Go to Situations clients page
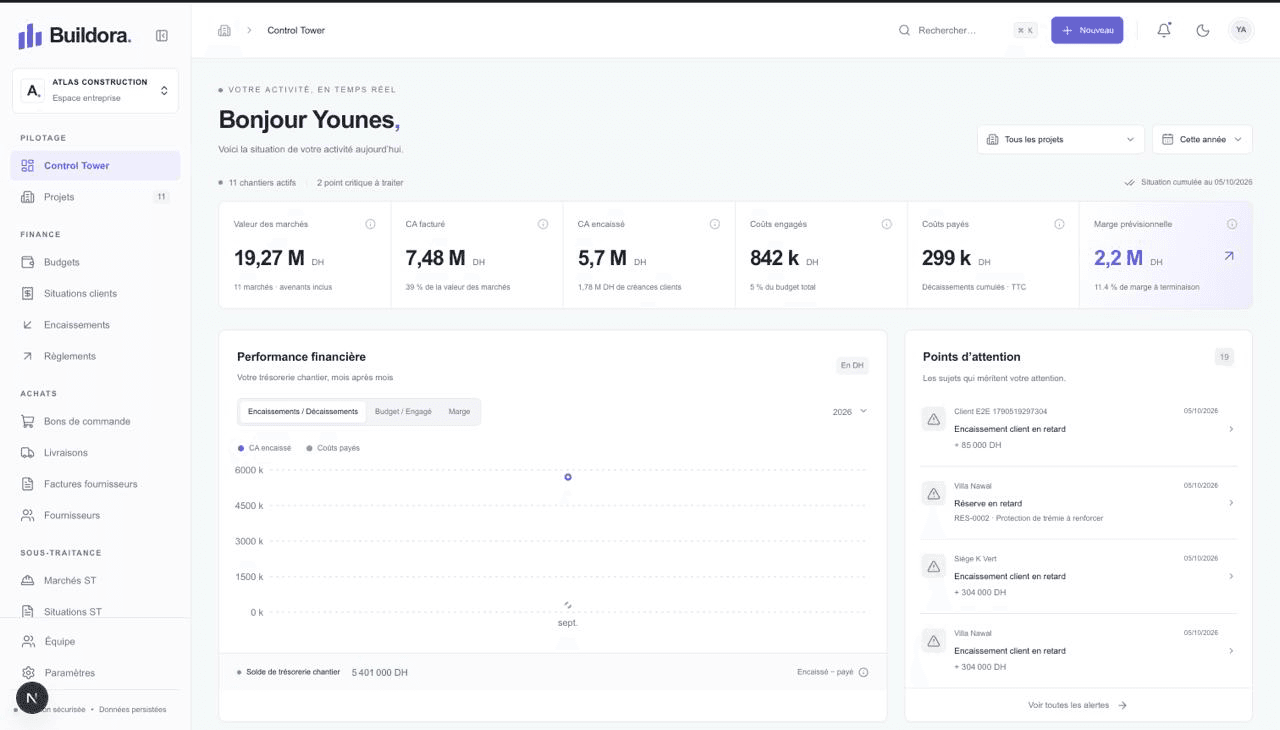The width and height of the screenshot is (1280, 730). [95, 293]
